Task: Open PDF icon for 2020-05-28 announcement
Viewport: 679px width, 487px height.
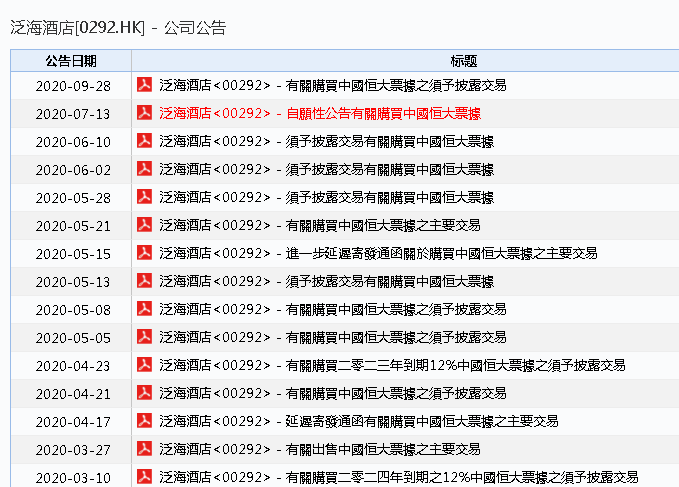Action: point(144,197)
